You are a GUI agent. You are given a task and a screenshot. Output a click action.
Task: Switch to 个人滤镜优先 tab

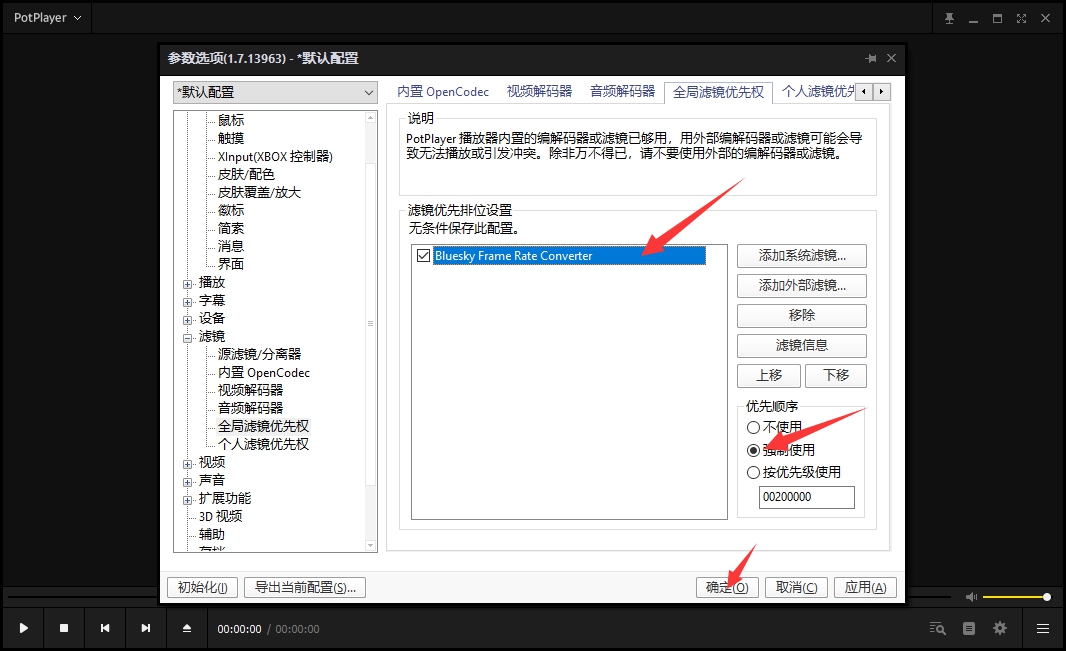click(x=817, y=91)
